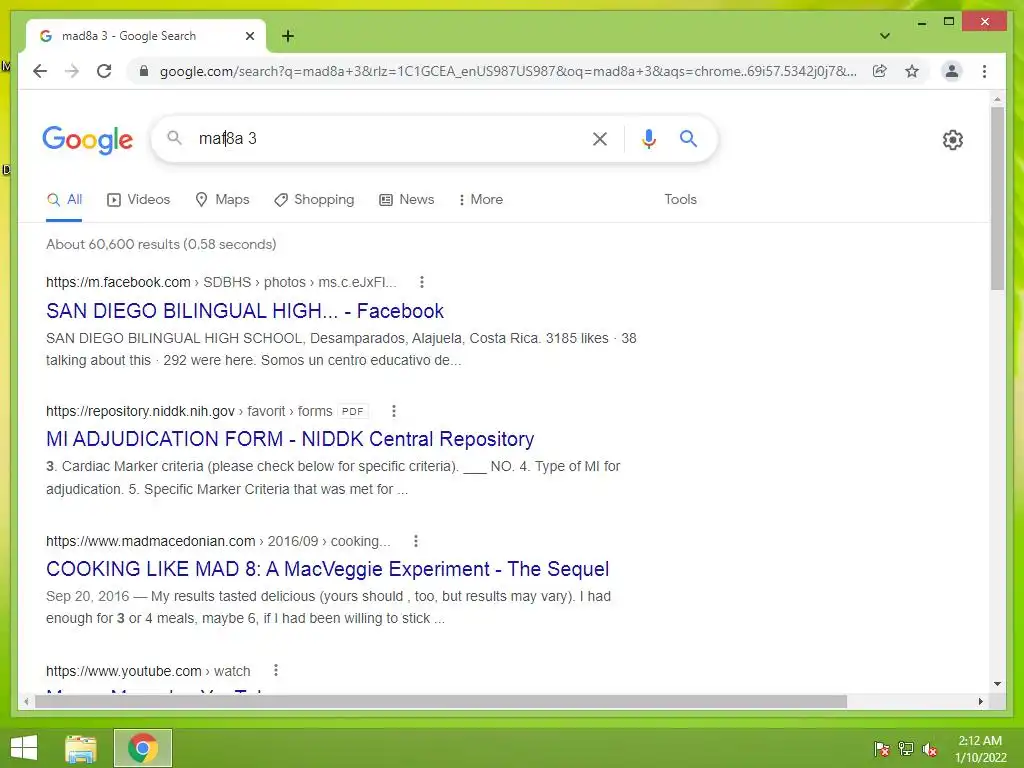Viewport: 1024px width, 768px height.
Task: Start voice search with microphone
Action: click(648, 138)
